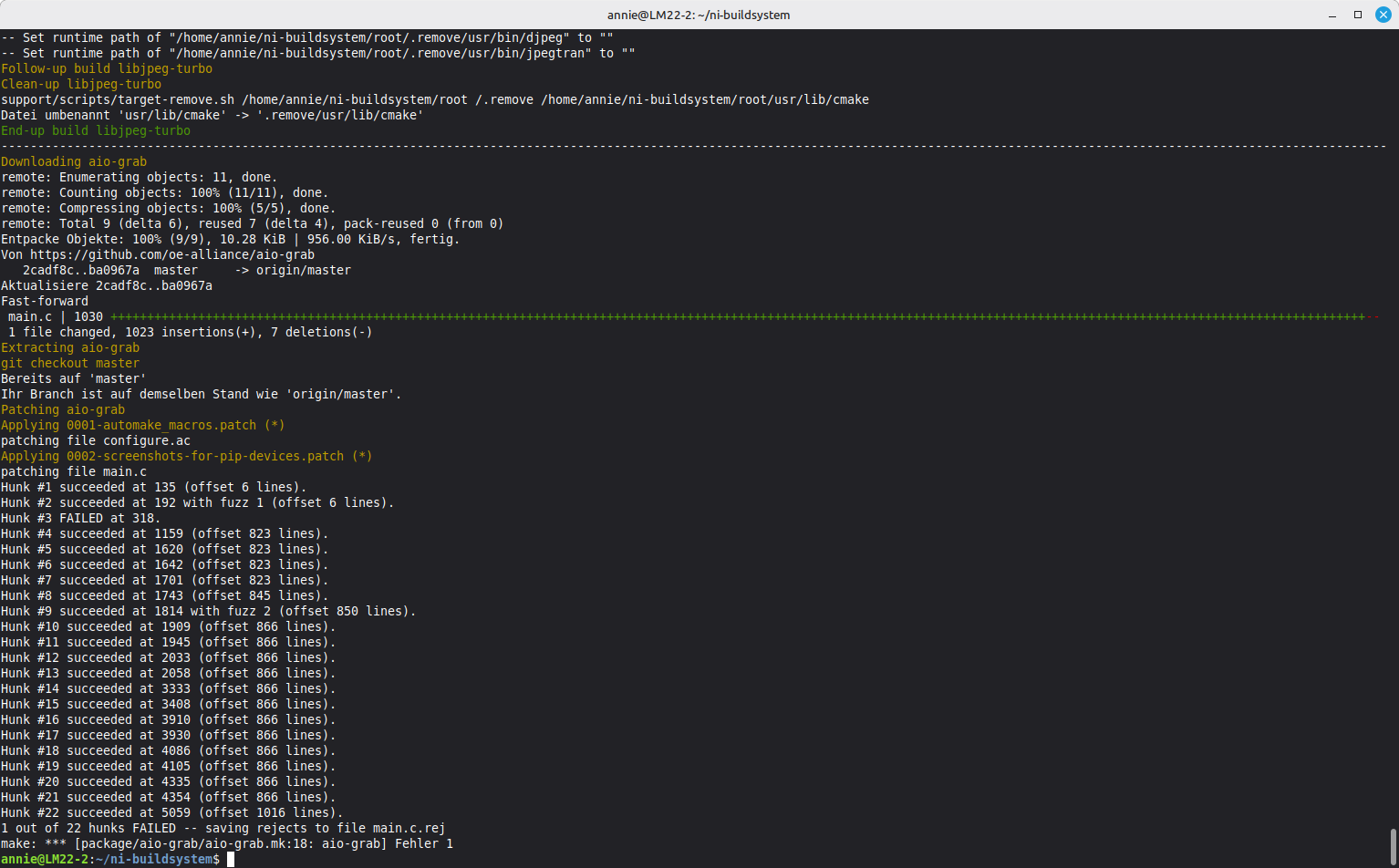This screenshot has width=1399, height=868.
Task: Click 'Hunk #22 succeeded at 5059' line
Action: (172, 812)
